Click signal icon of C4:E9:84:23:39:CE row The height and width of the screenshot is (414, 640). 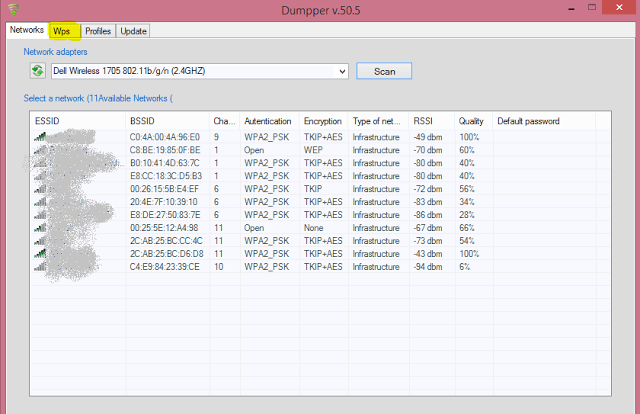[x=40, y=267]
